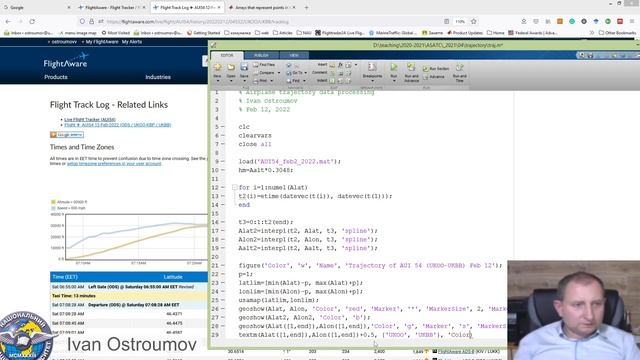Screen dimensions: 640x360
Task: Switch to the EDITOR ribbon tab
Action: point(227,55)
